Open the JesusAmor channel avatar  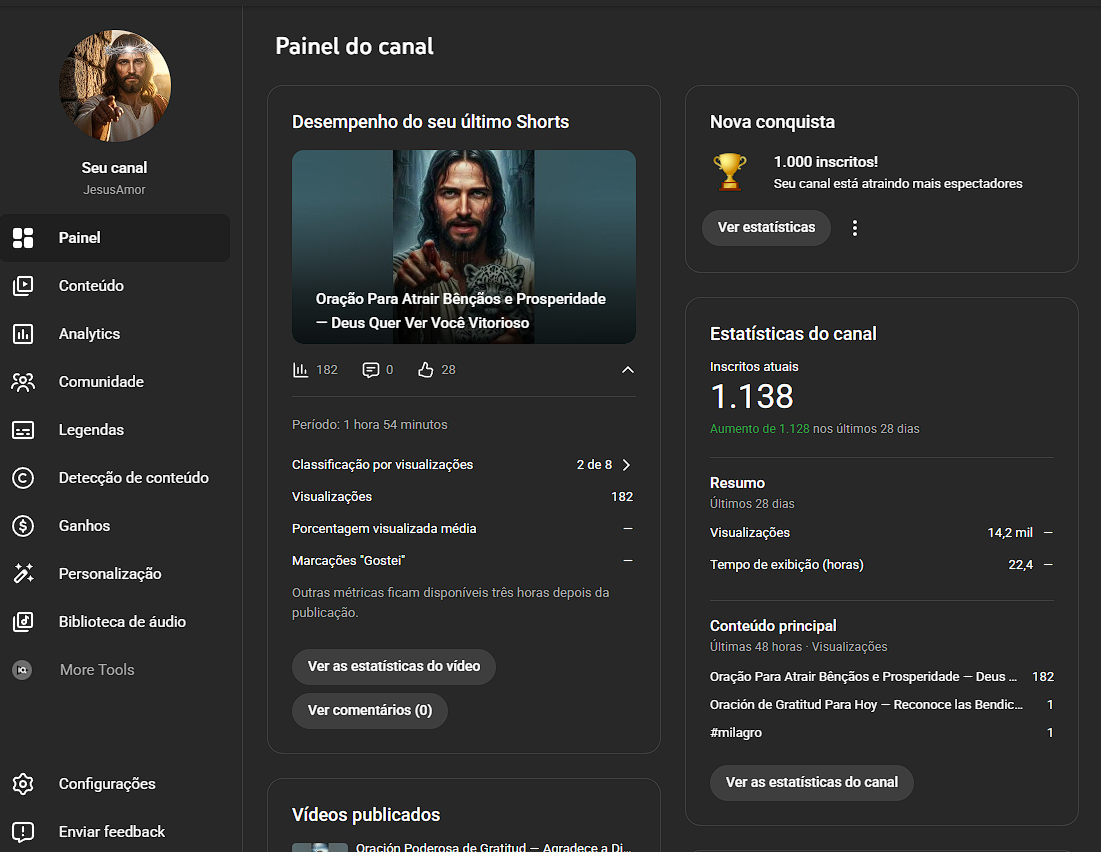(115, 86)
